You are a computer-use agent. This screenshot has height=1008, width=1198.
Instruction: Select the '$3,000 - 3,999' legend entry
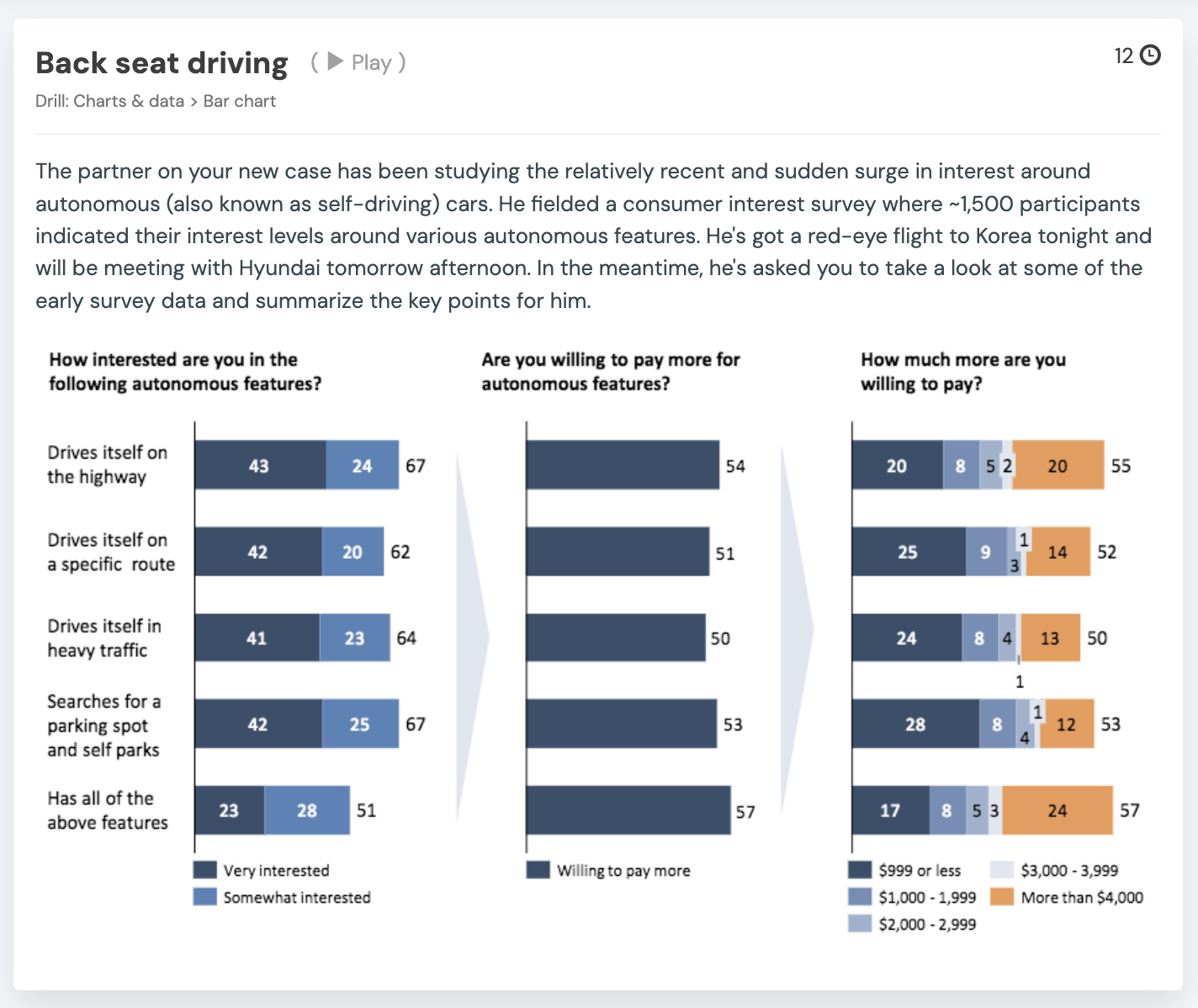coord(1068,870)
